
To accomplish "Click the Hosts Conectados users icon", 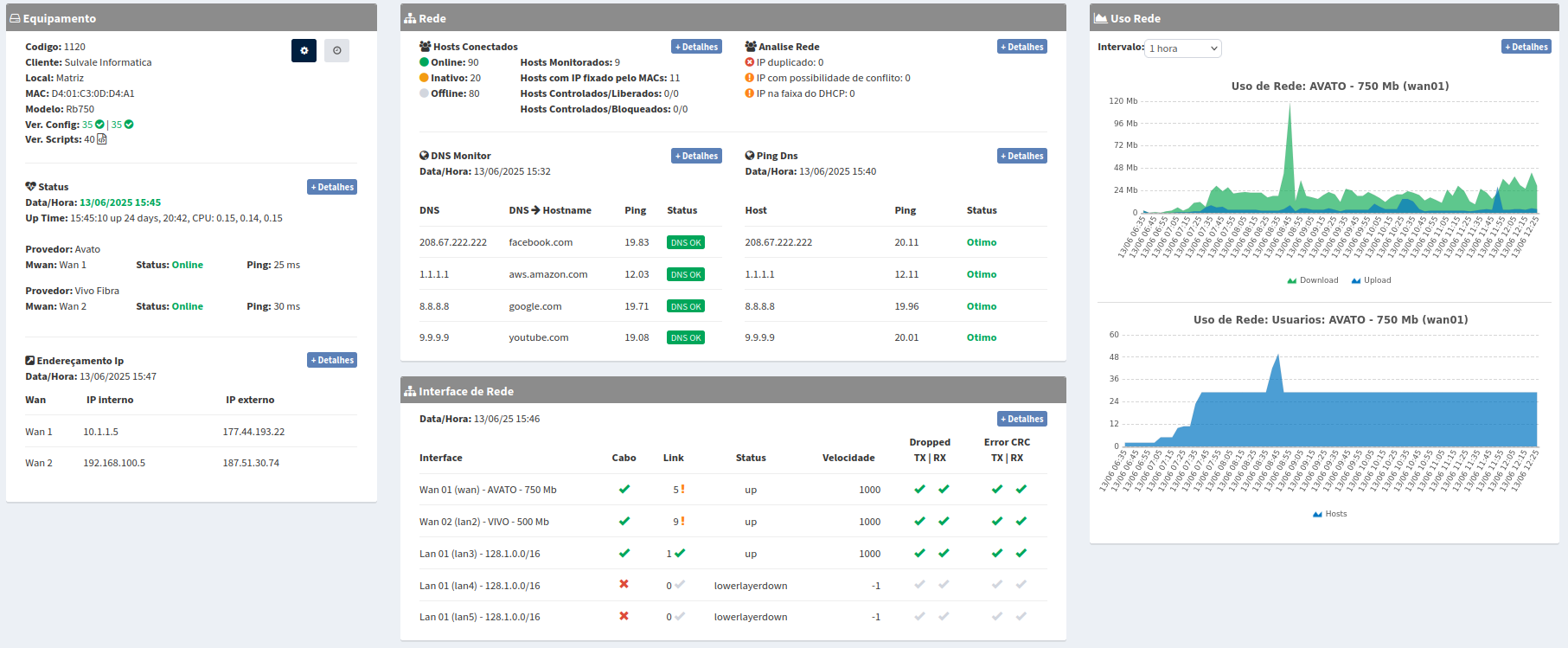I will (426, 47).
